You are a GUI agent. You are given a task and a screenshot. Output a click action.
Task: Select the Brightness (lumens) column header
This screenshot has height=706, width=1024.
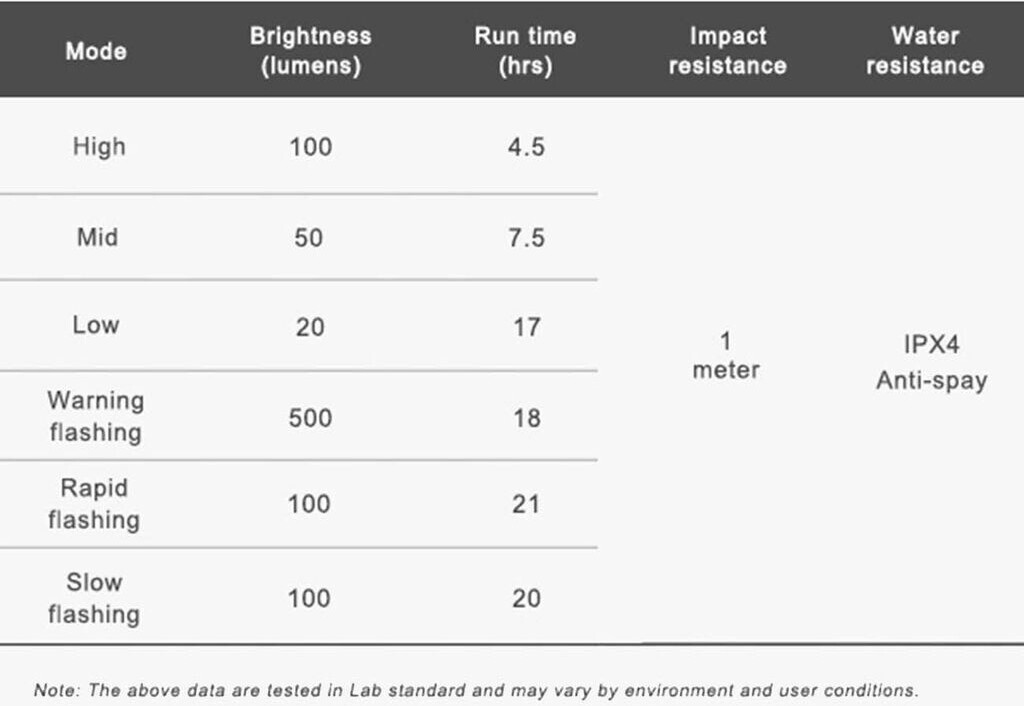310,51
